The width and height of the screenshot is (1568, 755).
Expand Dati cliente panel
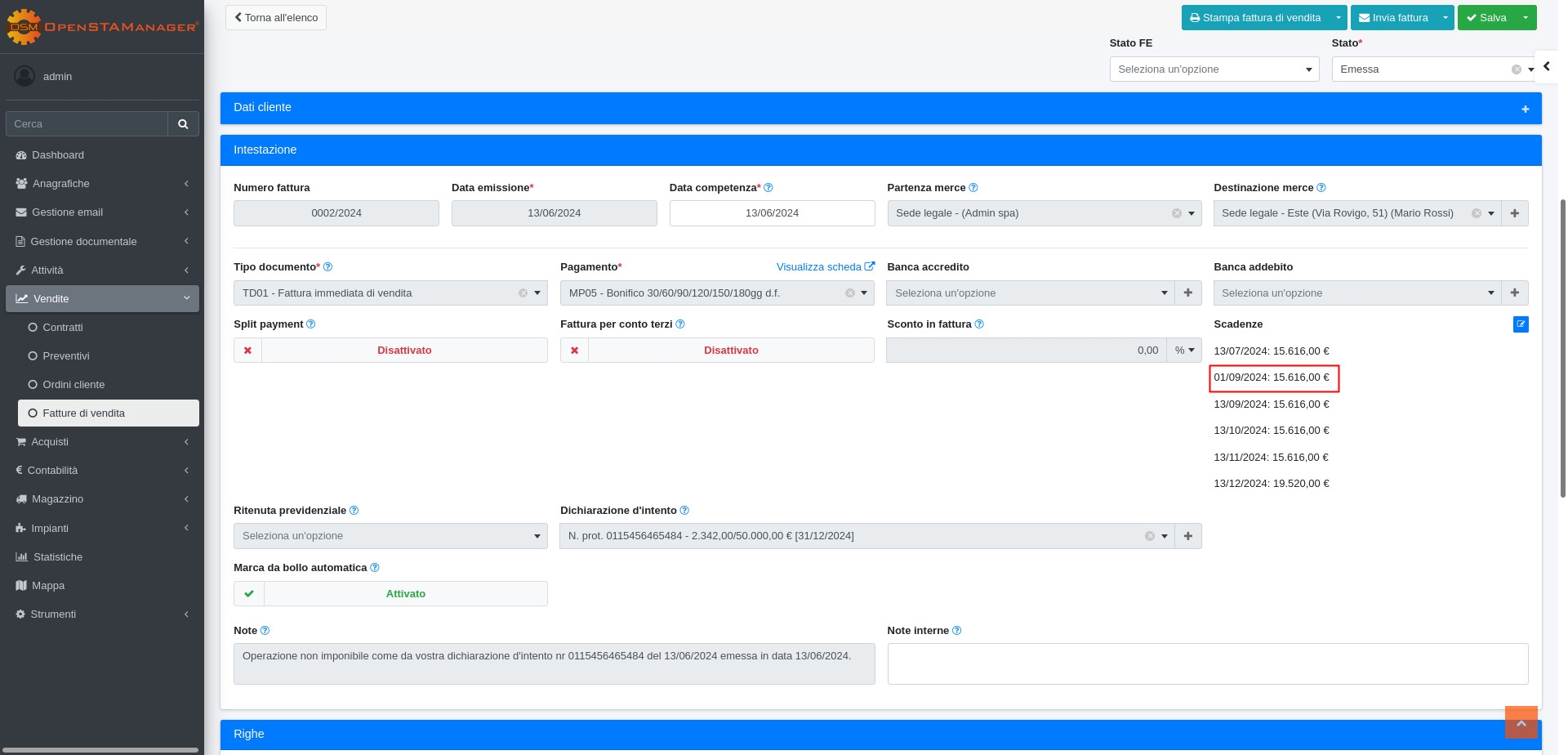1524,109
